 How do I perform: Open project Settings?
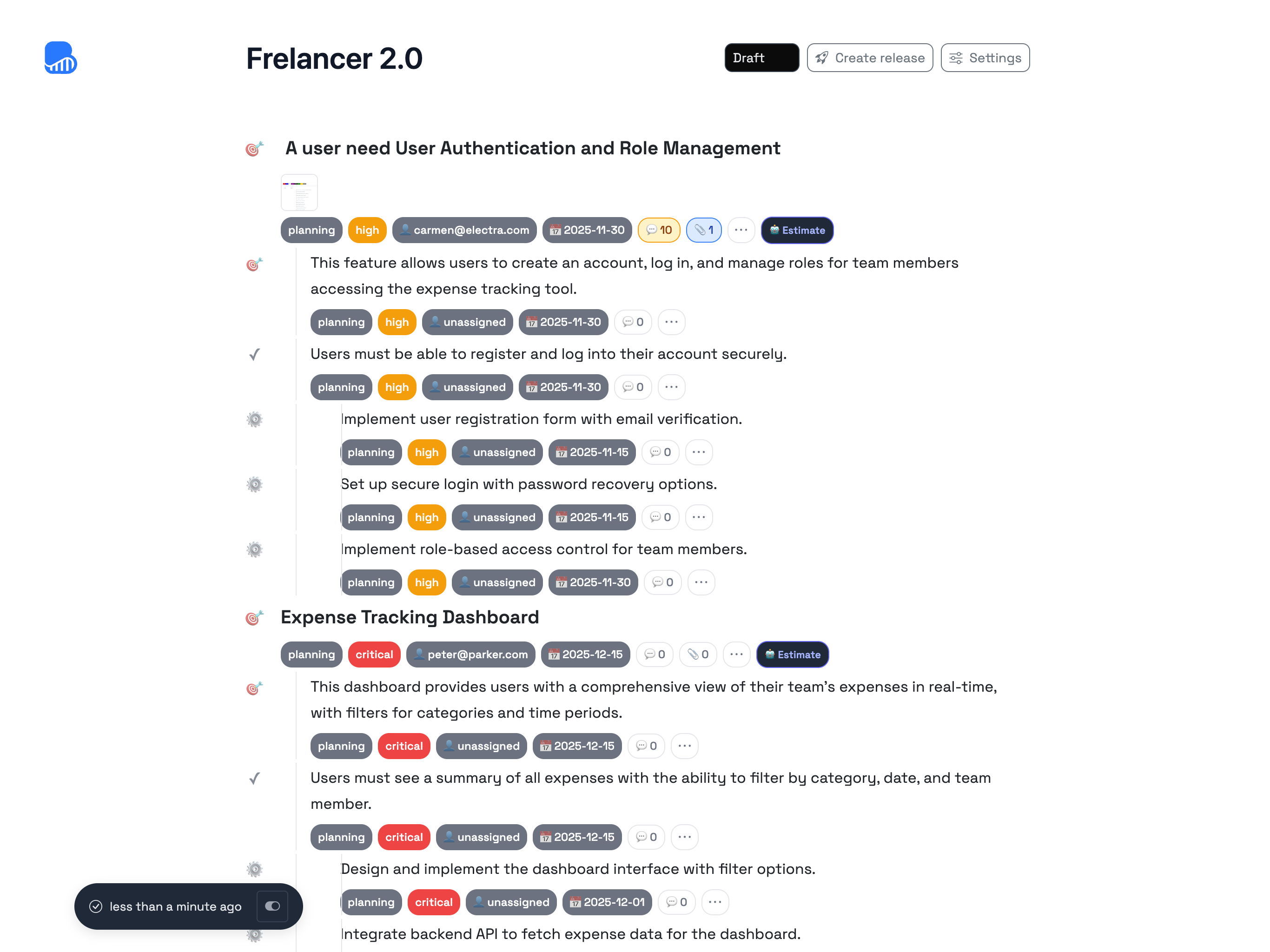(985, 58)
